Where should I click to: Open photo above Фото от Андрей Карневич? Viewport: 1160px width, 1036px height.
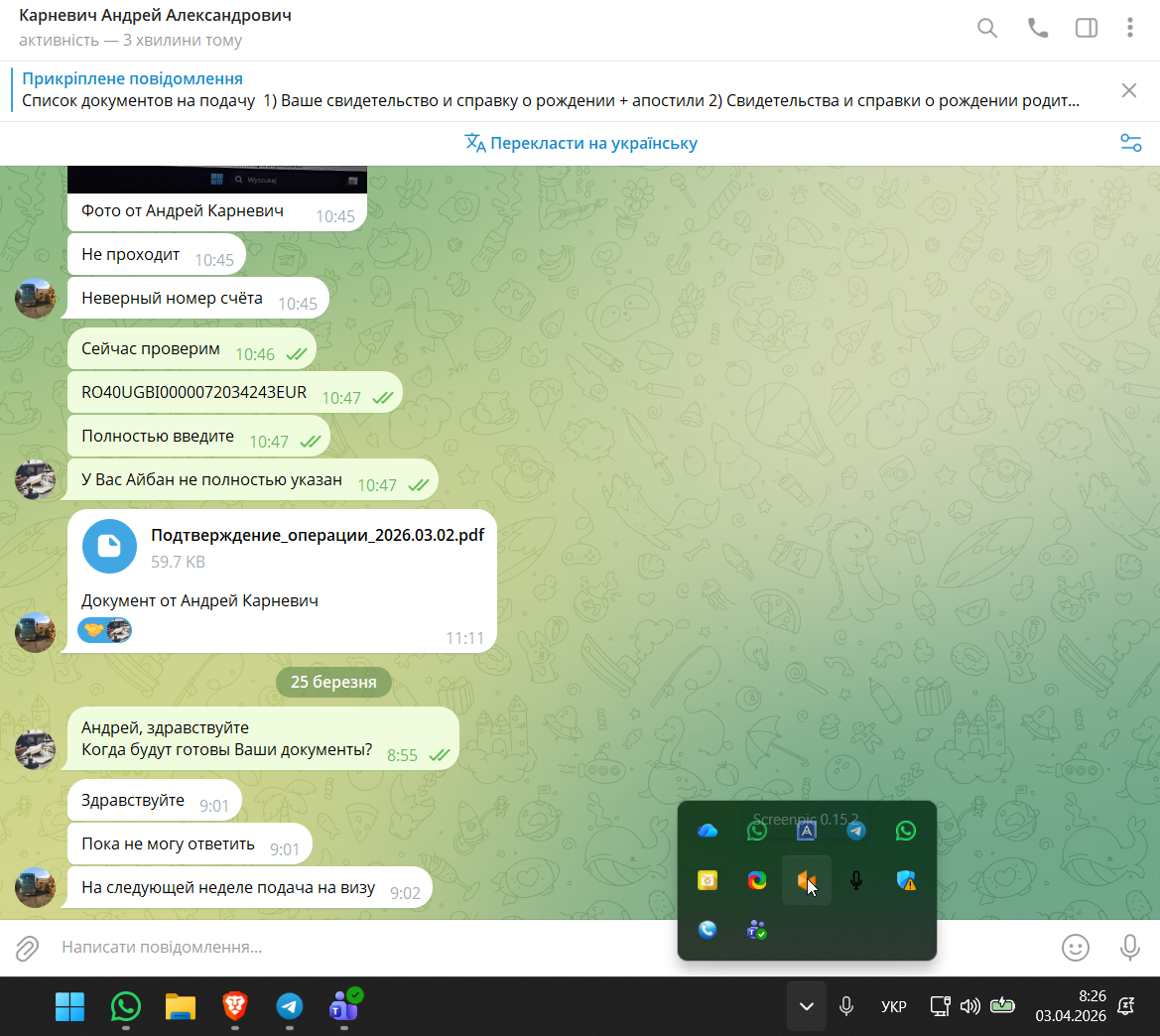click(x=216, y=179)
